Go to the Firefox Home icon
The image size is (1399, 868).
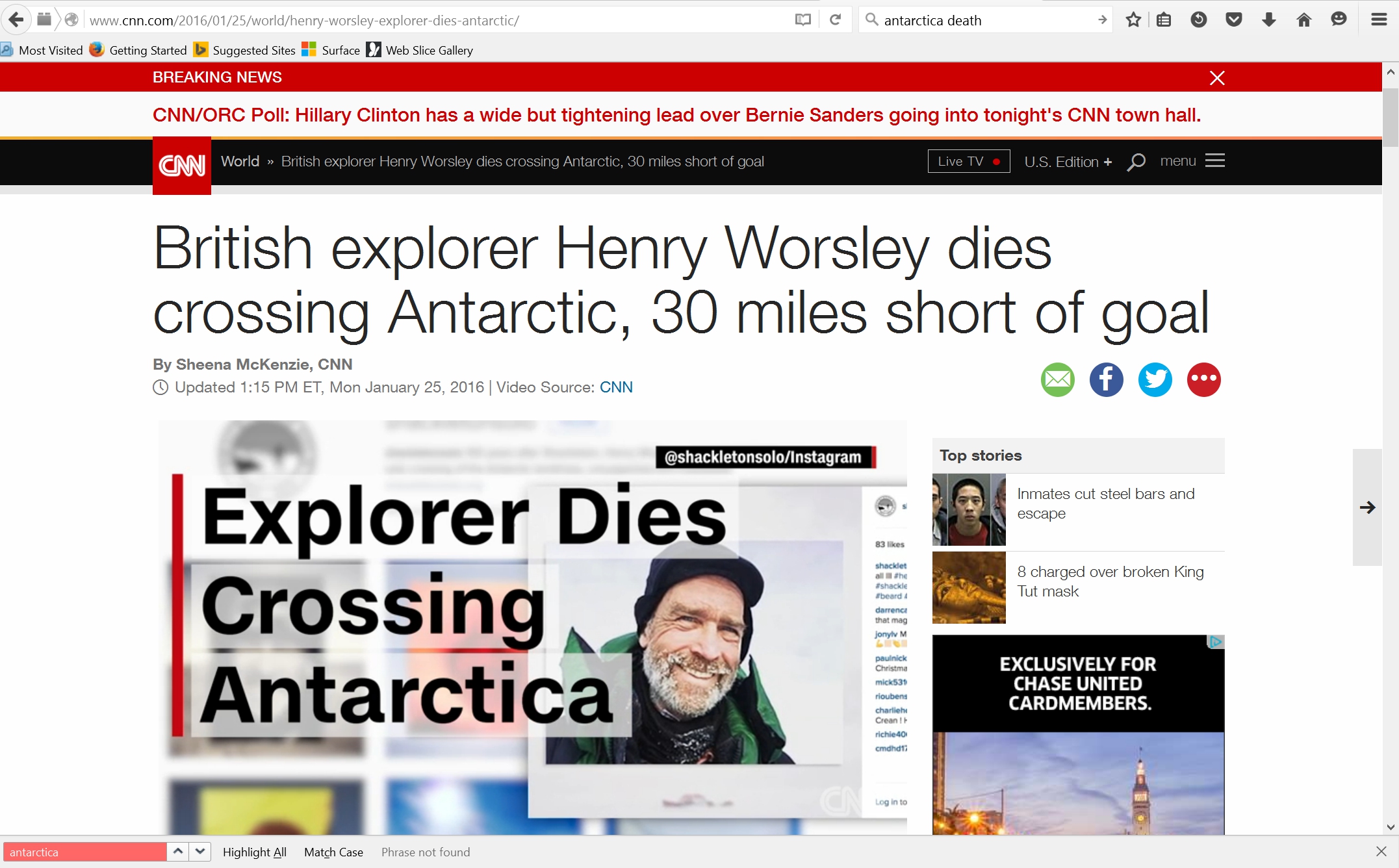pos(1304,20)
